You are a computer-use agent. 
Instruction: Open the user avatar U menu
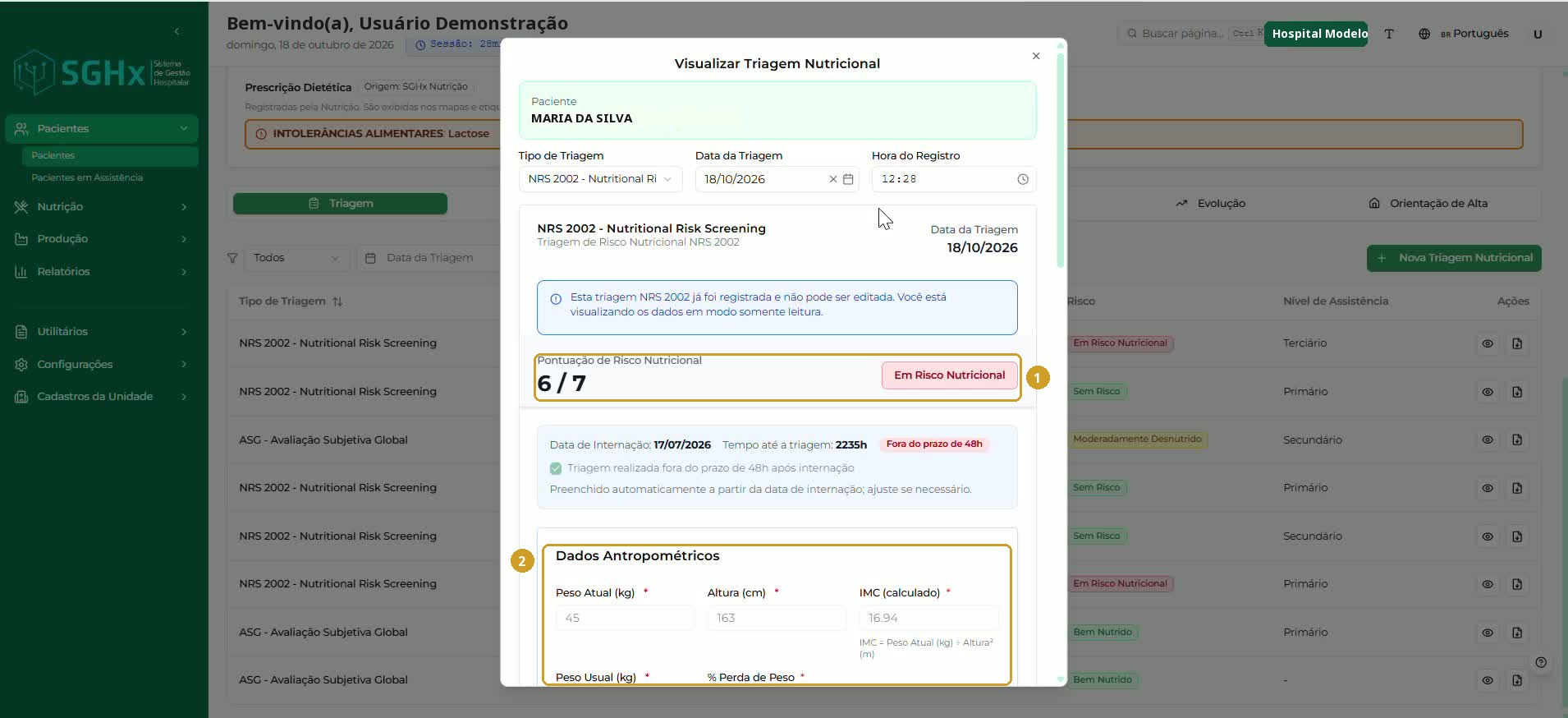[x=1538, y=34]
